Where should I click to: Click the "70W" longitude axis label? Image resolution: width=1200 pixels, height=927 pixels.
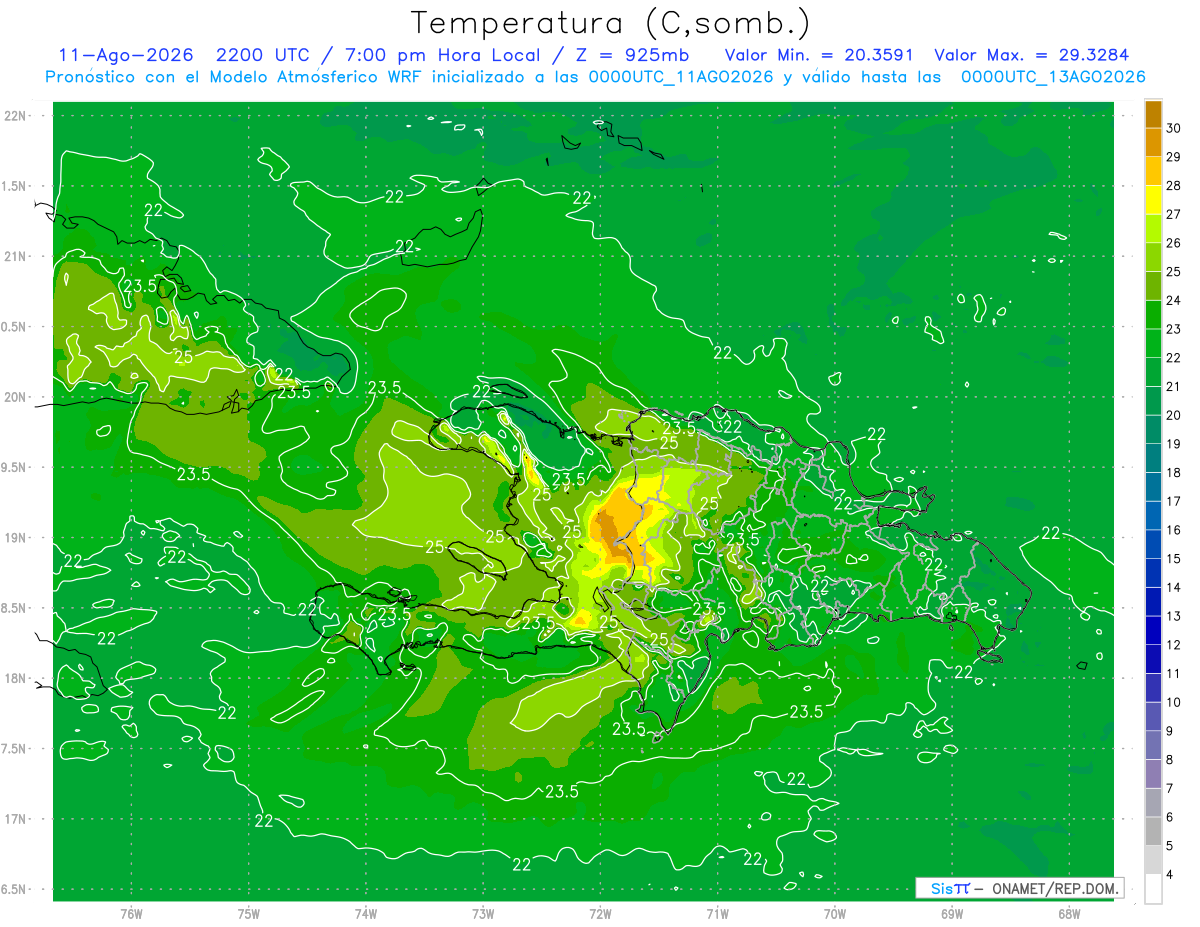click(x=835, y=914)
